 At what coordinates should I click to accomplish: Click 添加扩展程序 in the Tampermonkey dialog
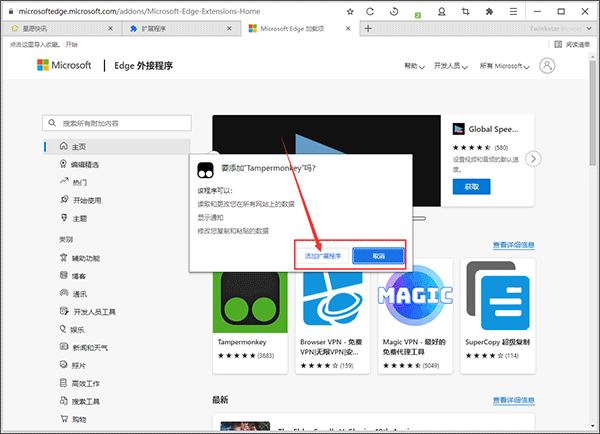(323, 256)
